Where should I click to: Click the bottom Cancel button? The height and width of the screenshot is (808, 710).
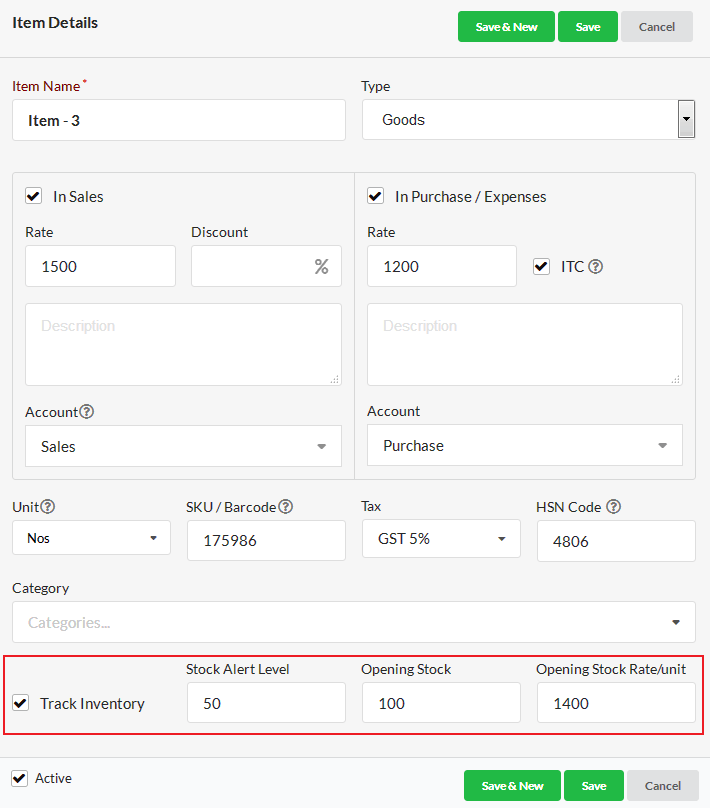pos(663,785)
